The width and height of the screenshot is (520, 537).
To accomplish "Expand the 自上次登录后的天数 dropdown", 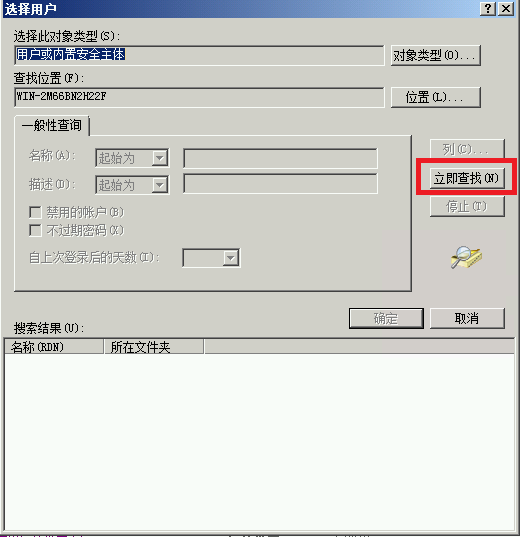I will click(211, 258).
